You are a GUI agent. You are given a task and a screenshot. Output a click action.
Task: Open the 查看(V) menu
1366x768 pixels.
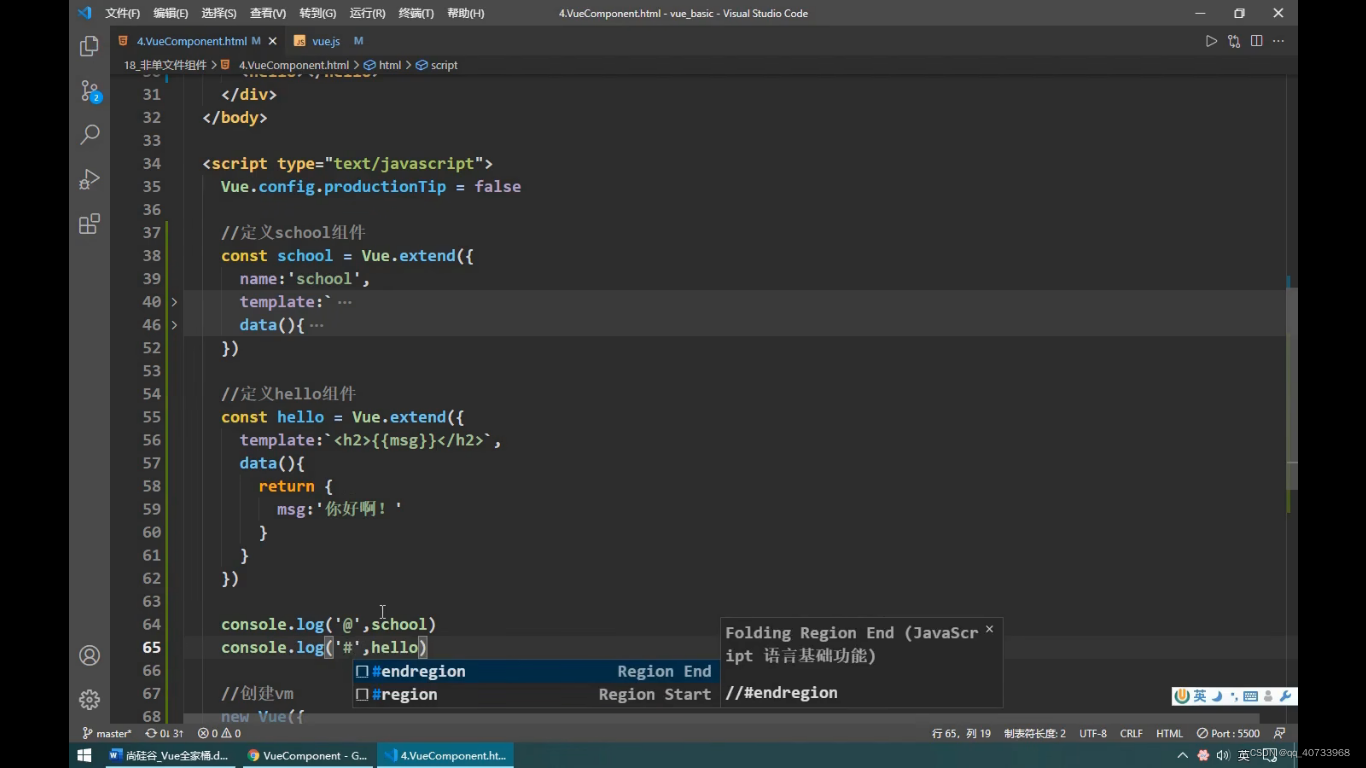click(268, 13)
